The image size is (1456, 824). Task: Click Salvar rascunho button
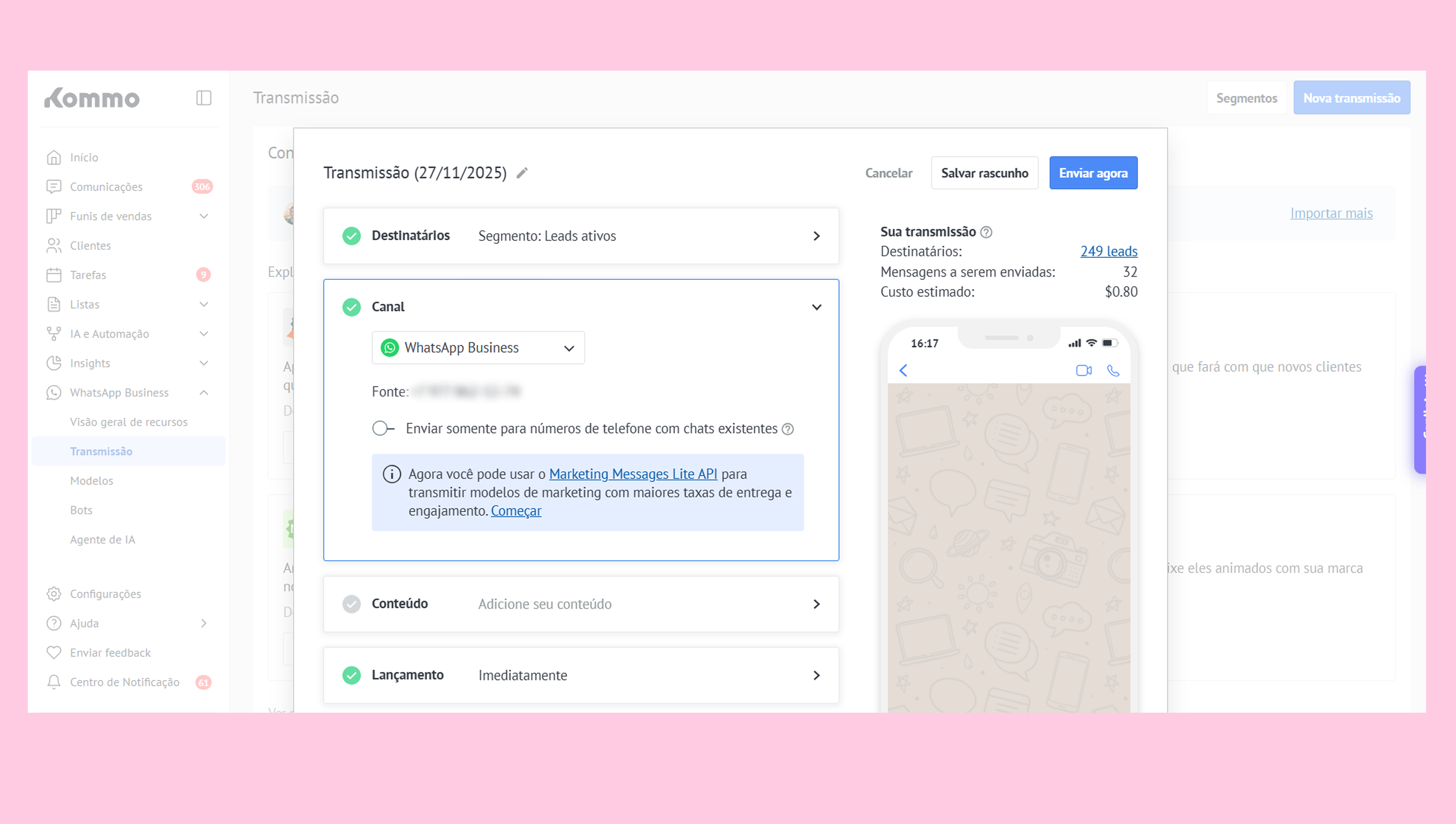(x=984, y=173)
